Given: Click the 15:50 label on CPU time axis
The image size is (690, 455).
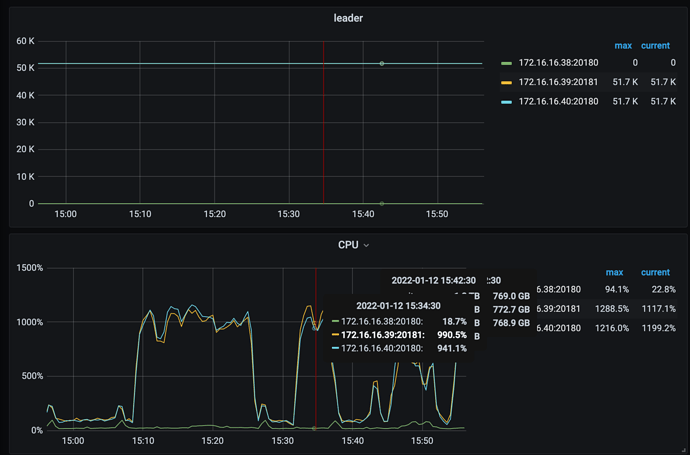Looking at the screenshot, I should tap(422, 441).
